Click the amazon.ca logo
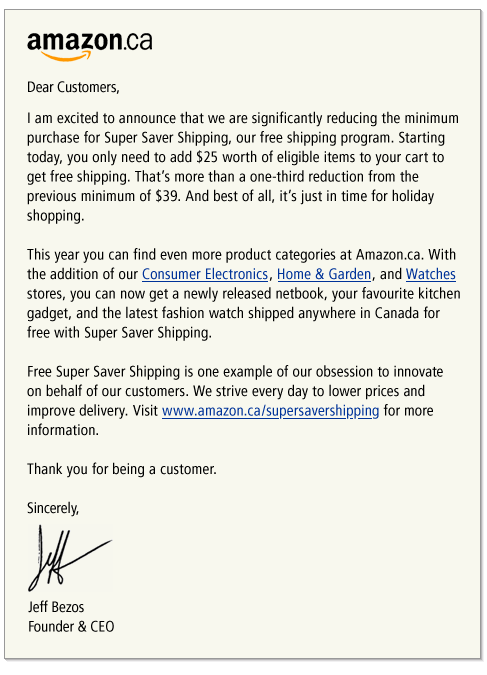This screenshot has height=675, width=487. click(x=90, y=46)
